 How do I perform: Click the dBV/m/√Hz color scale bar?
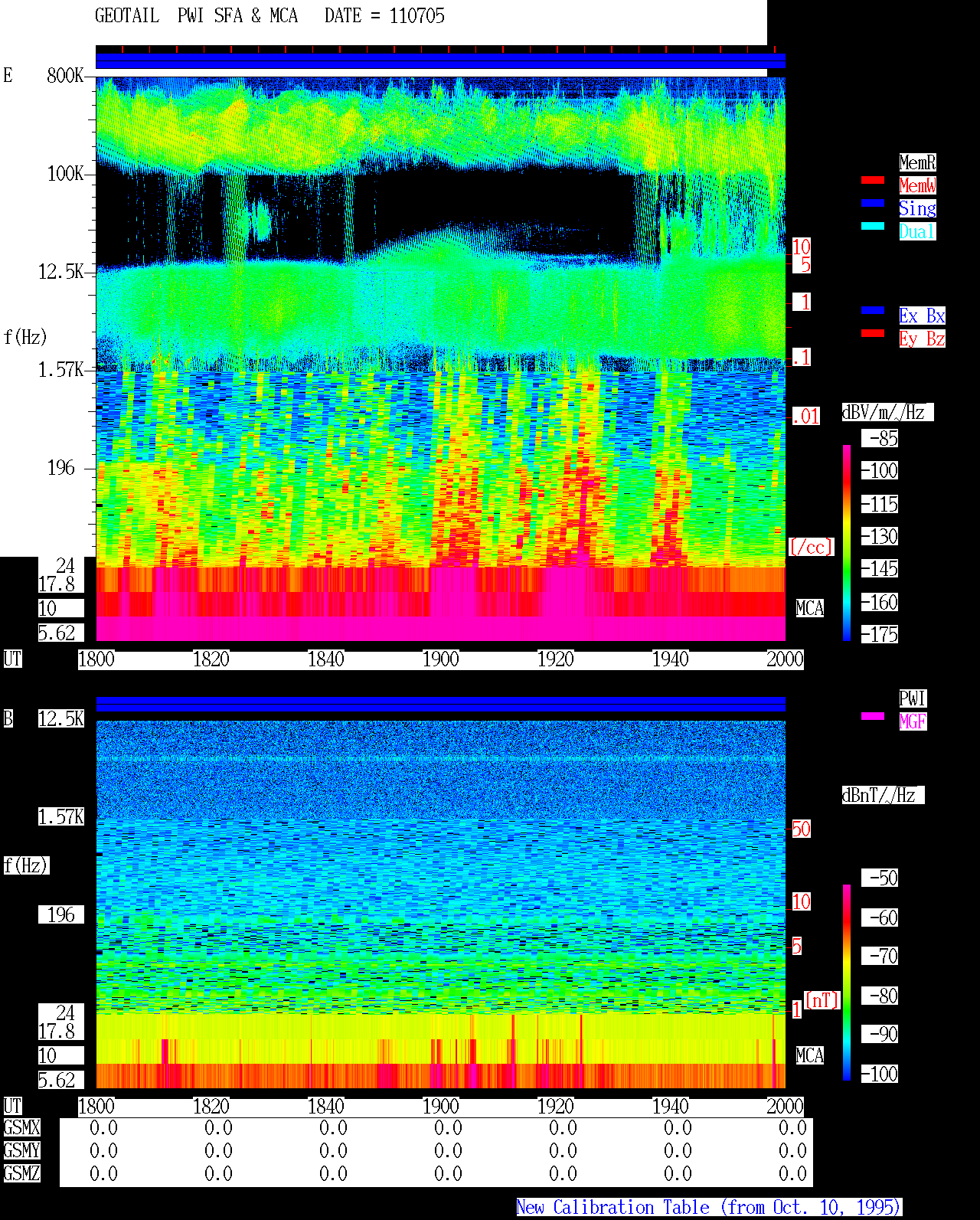tap(847, 542)
